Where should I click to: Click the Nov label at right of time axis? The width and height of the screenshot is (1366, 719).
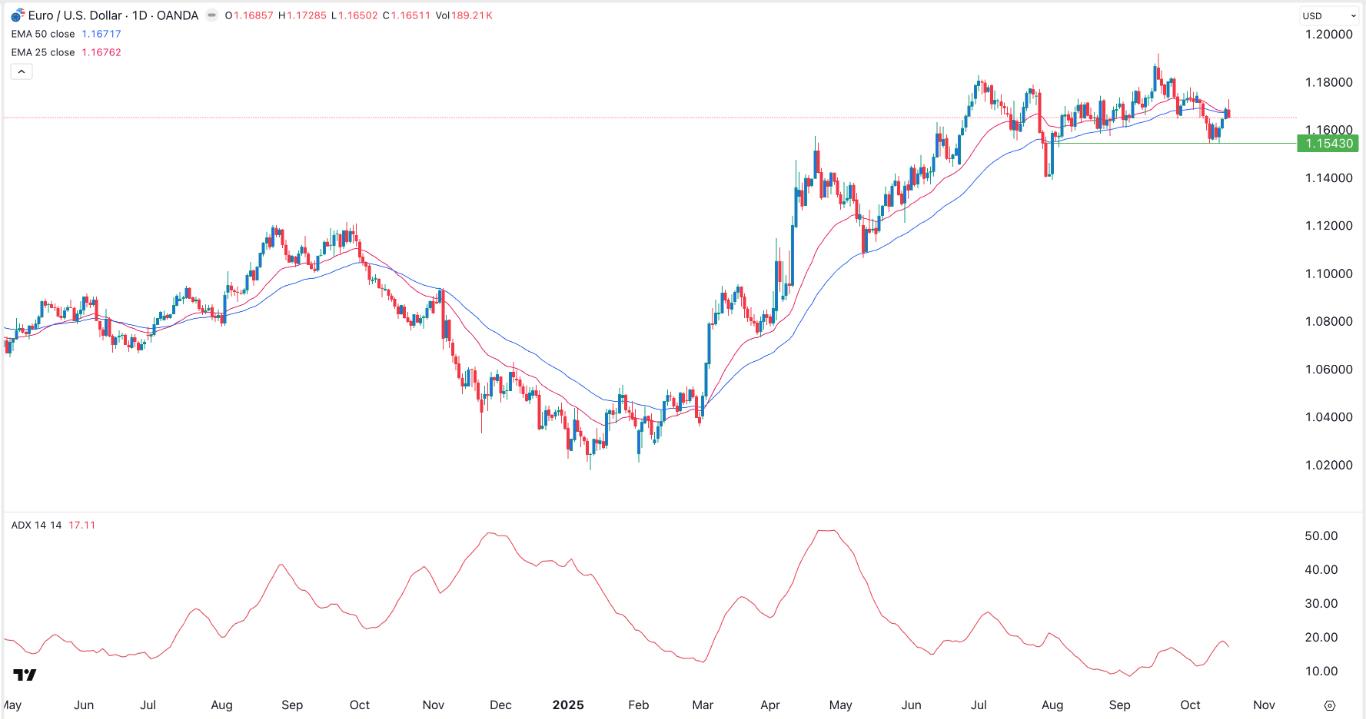click(x=1262, y=705)
